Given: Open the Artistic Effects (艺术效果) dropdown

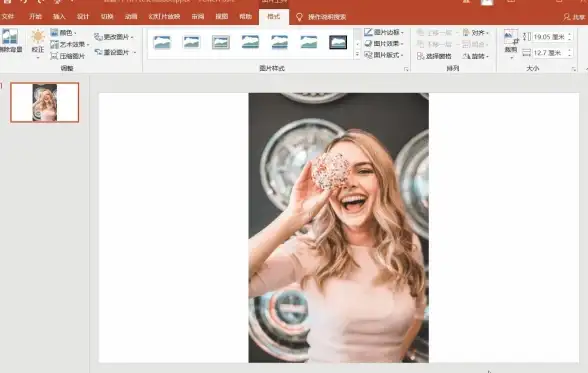Looking at the screenshot, I should (70, 45).
